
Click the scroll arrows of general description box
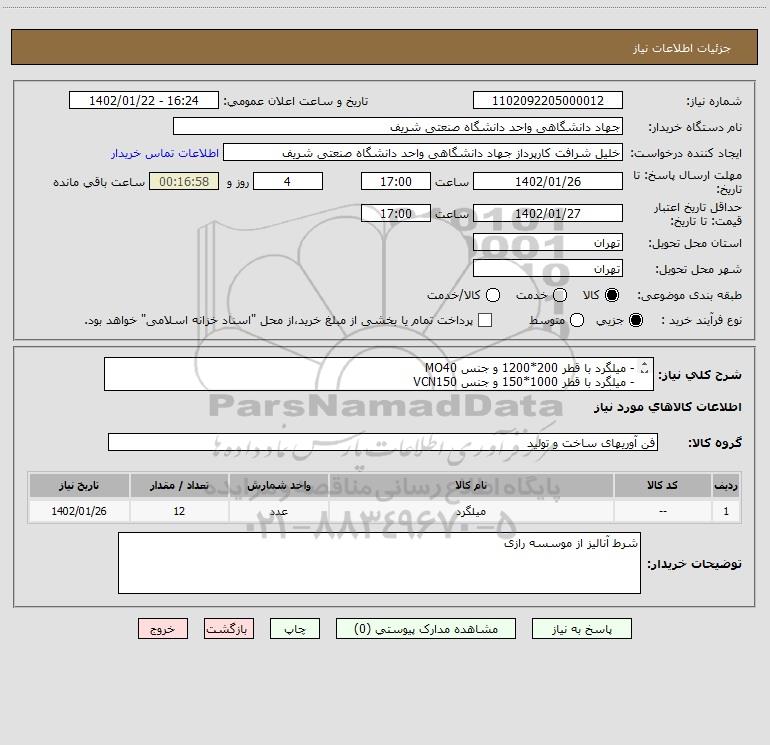645,367
